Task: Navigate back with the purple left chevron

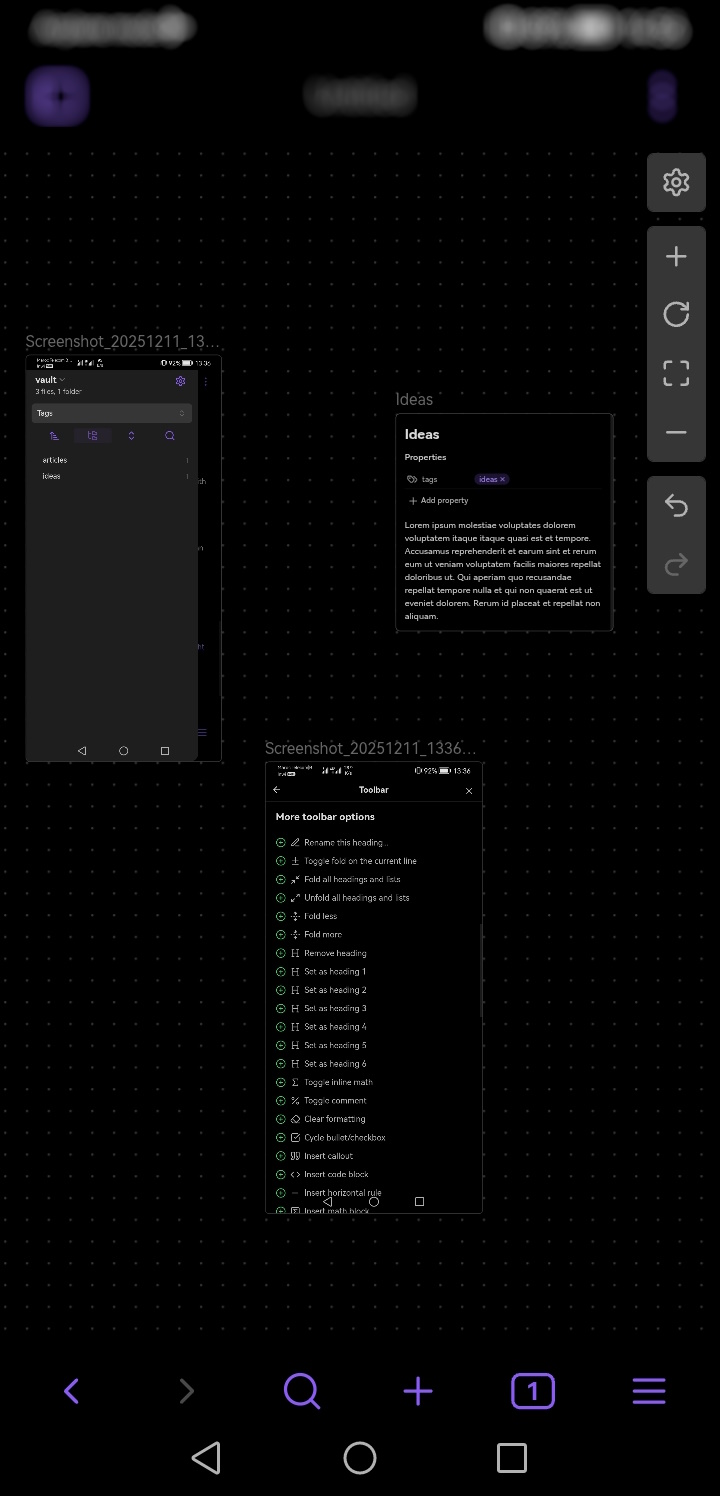Action: (x=72, y=1391)
